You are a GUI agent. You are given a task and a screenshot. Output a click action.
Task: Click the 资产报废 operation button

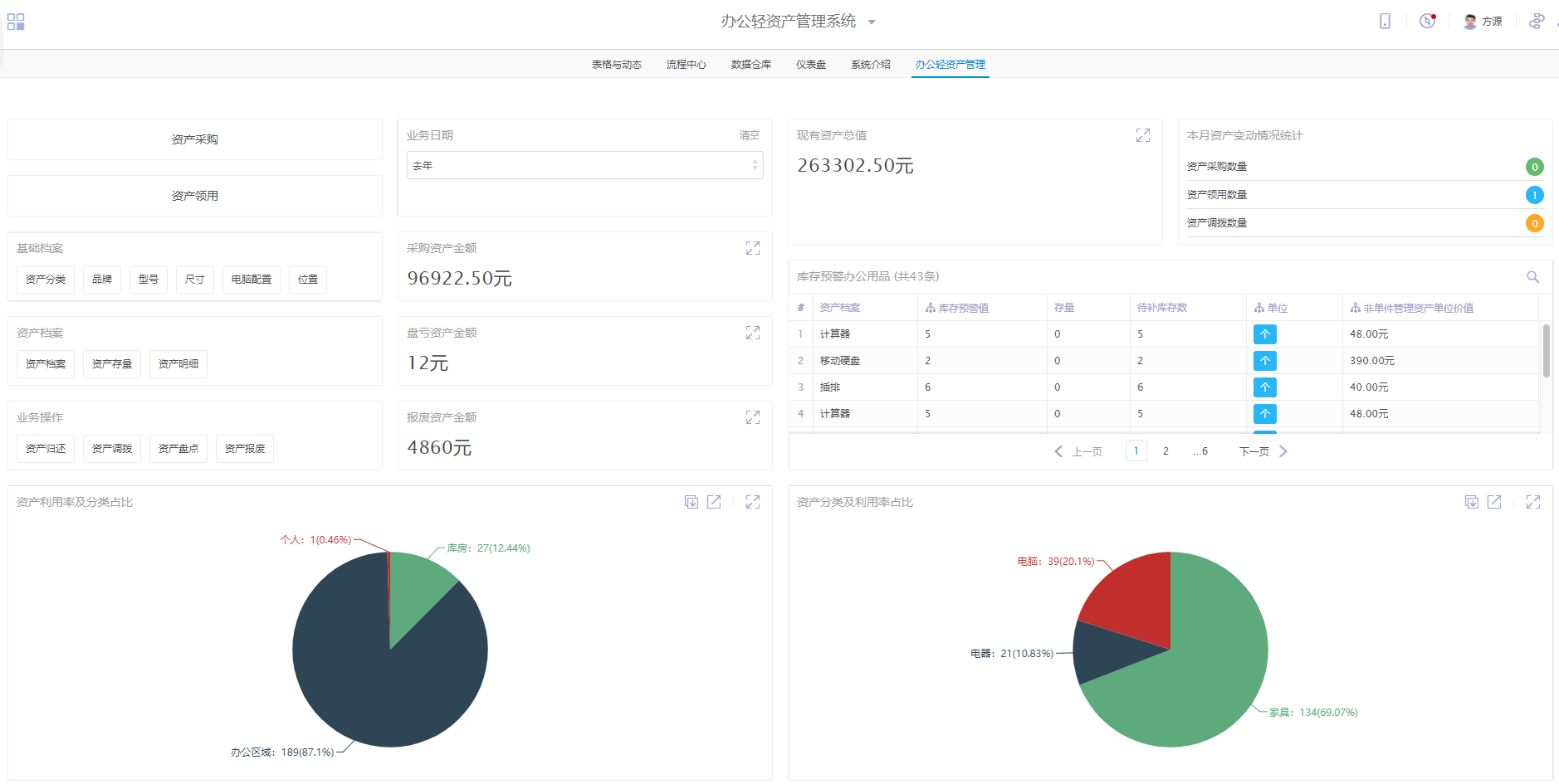tap(245, 449)
